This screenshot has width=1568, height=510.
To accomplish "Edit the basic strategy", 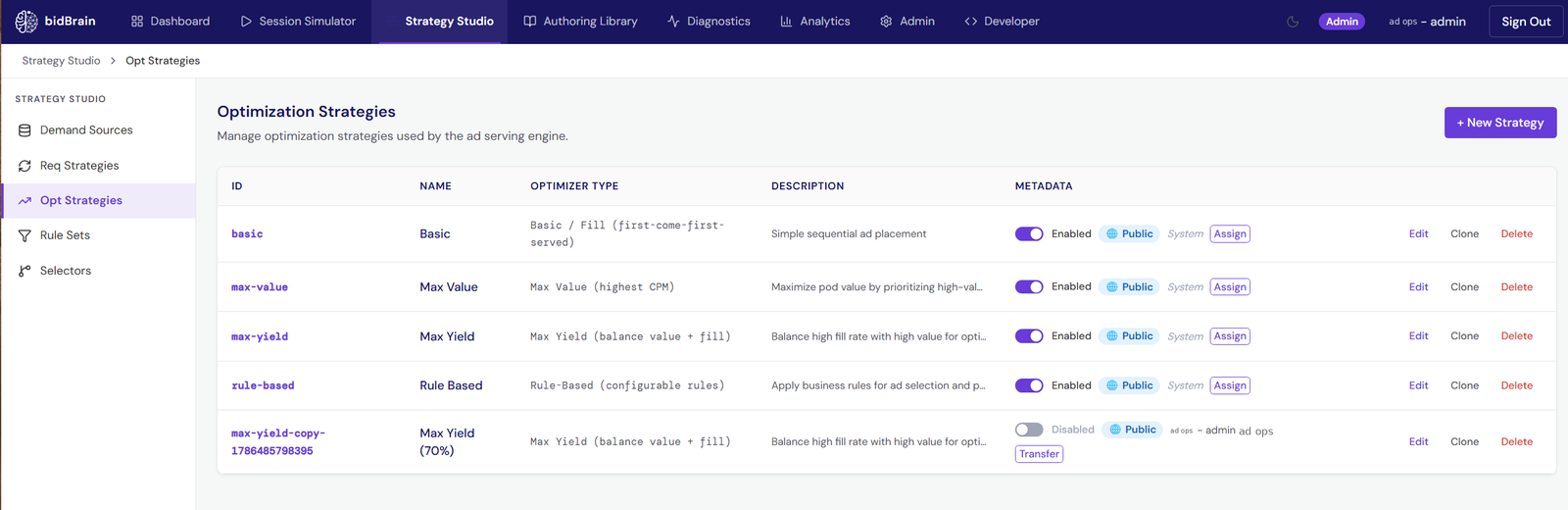I will (x=1418, y=233).
